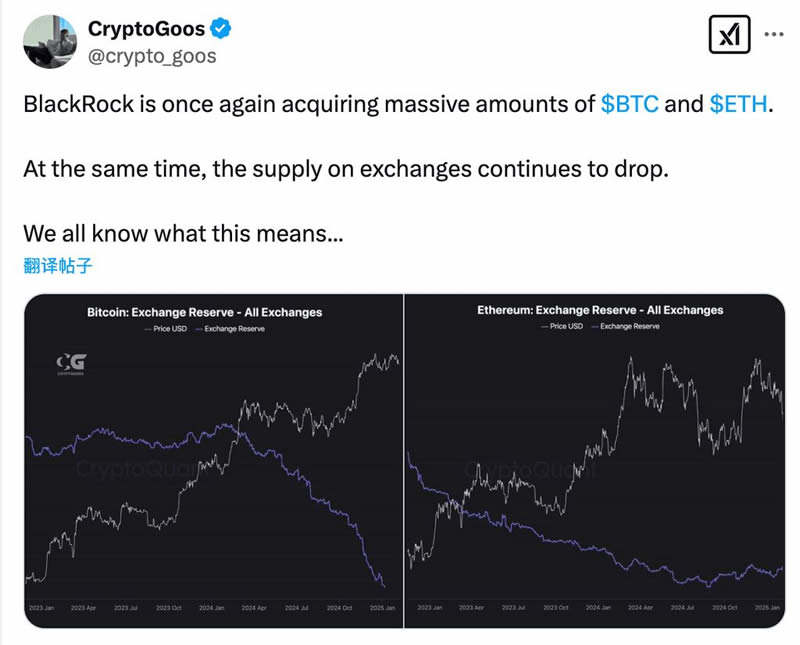The image size is (800, 645).
Task: Follow the $BTC cashtag link
Action: point(630,104)
